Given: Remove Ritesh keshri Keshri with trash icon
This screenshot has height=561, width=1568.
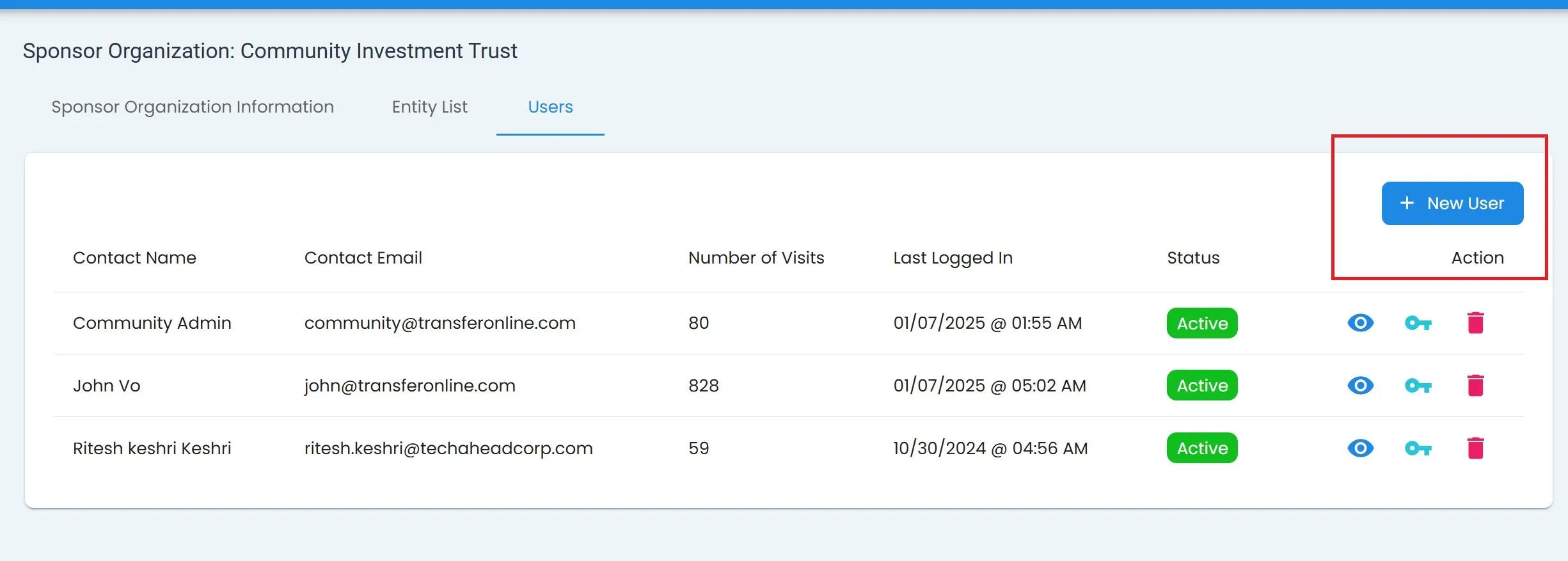Looking at the screenshot, I should coord(1475,448).
